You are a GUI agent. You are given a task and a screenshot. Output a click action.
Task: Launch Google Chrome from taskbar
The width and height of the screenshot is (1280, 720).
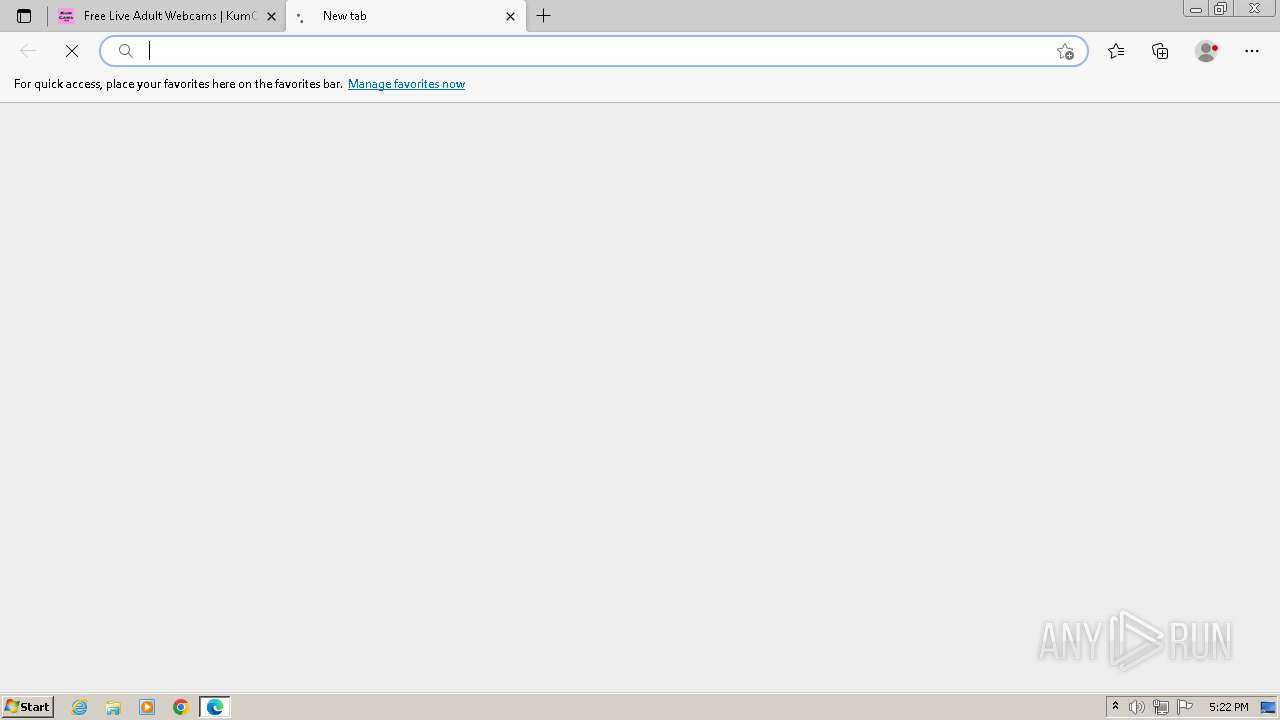coord(181,707)
